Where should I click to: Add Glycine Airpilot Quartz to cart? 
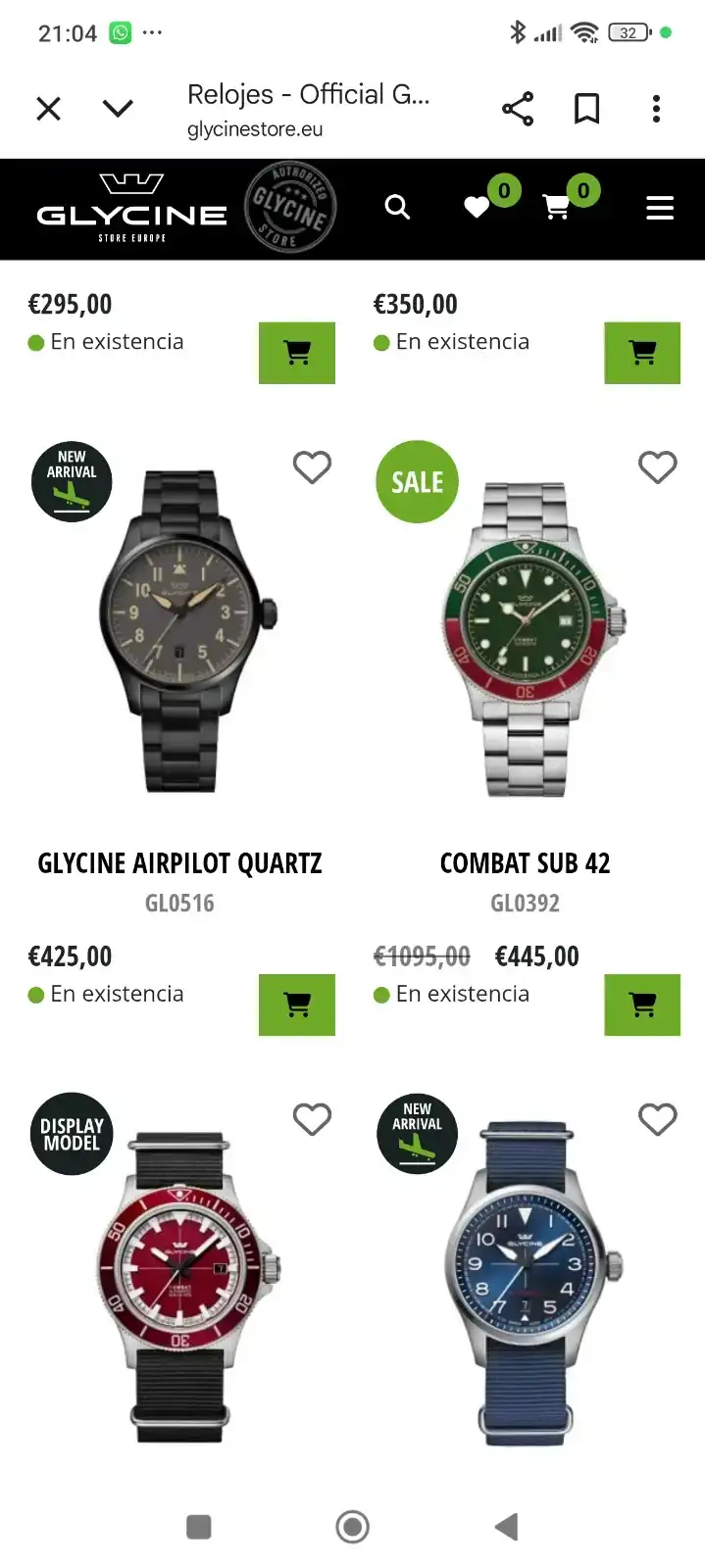tap(297, 1004)
